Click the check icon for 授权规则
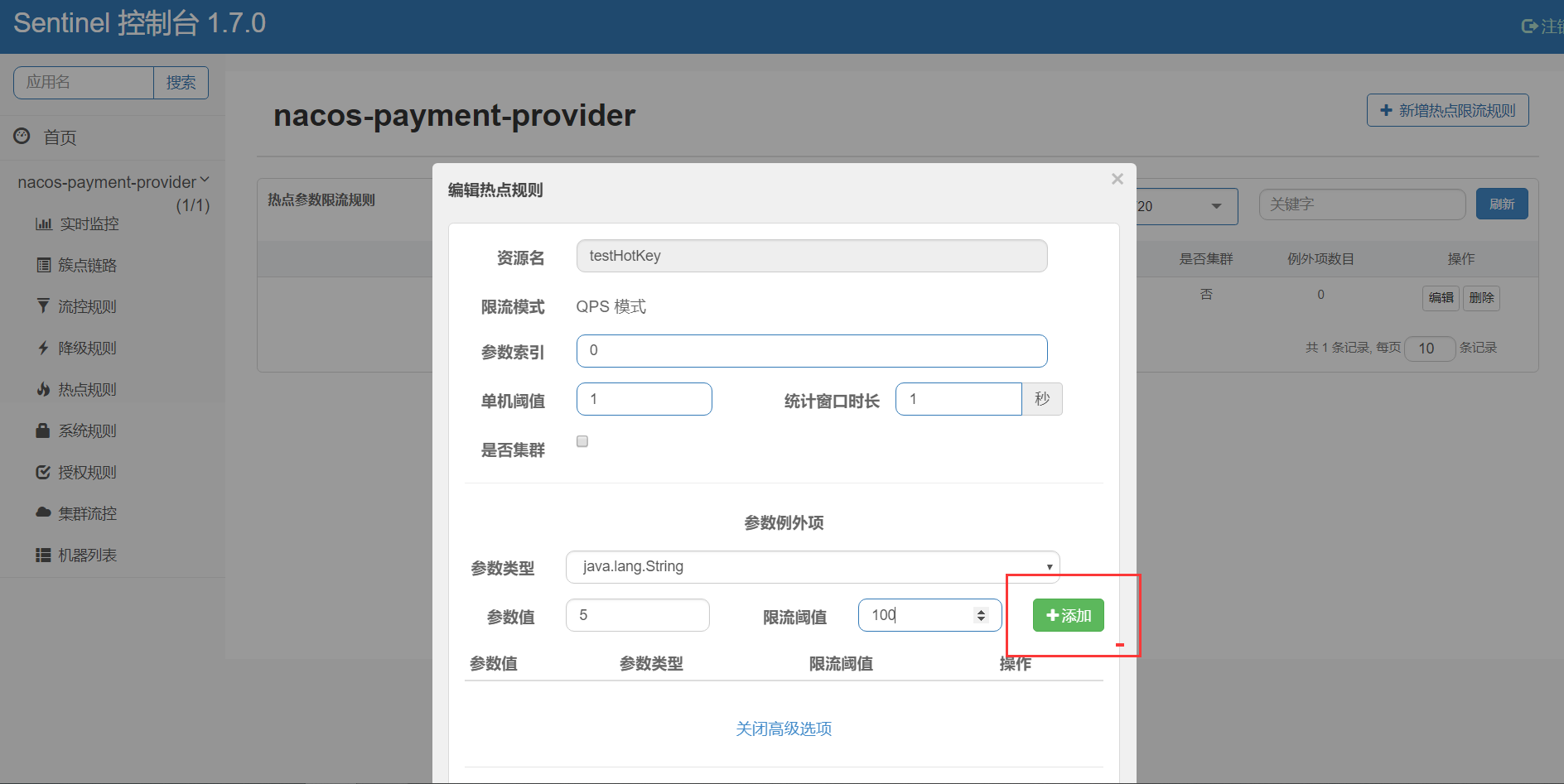 43,472
